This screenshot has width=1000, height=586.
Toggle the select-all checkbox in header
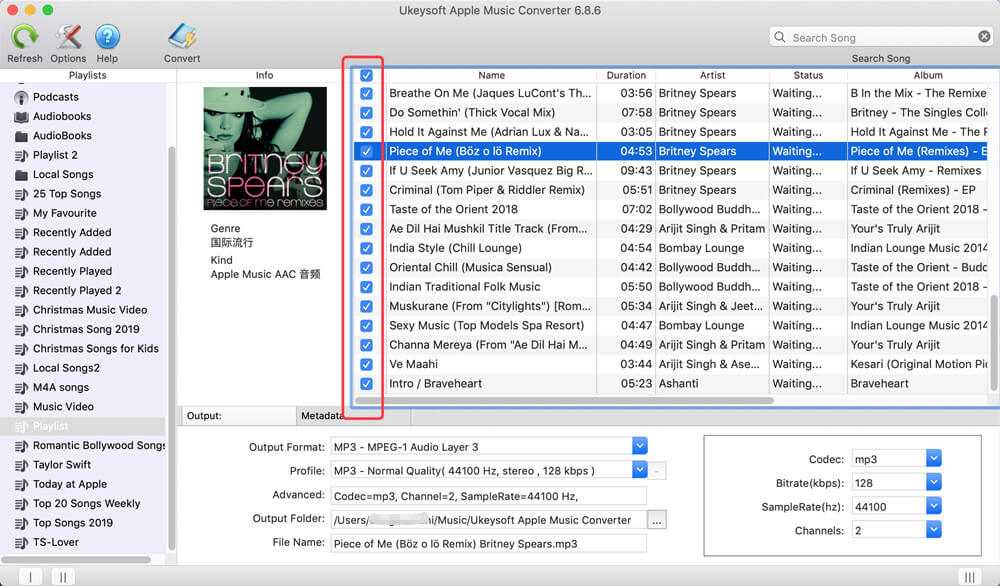pyautogui.click(x=366, y=75)
